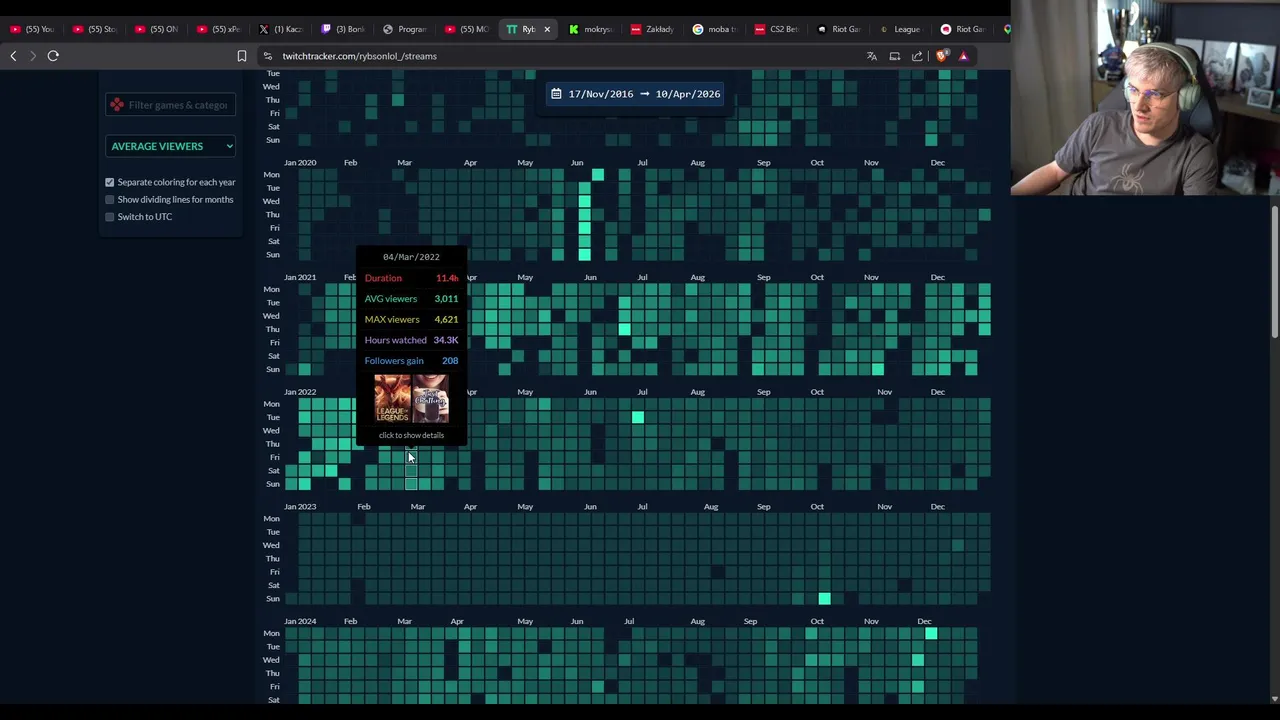Select the bright Tuesday cell in July 2022
This screenshot has width=1280, height=720.
638,417
